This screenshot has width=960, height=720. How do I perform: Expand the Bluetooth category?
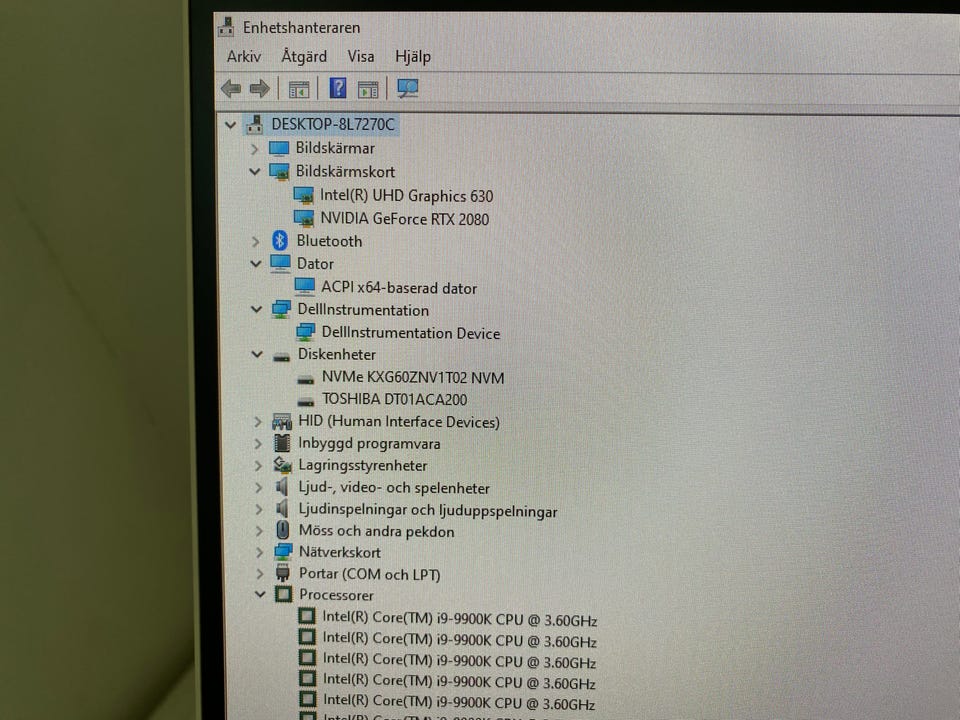click(256, 242)
